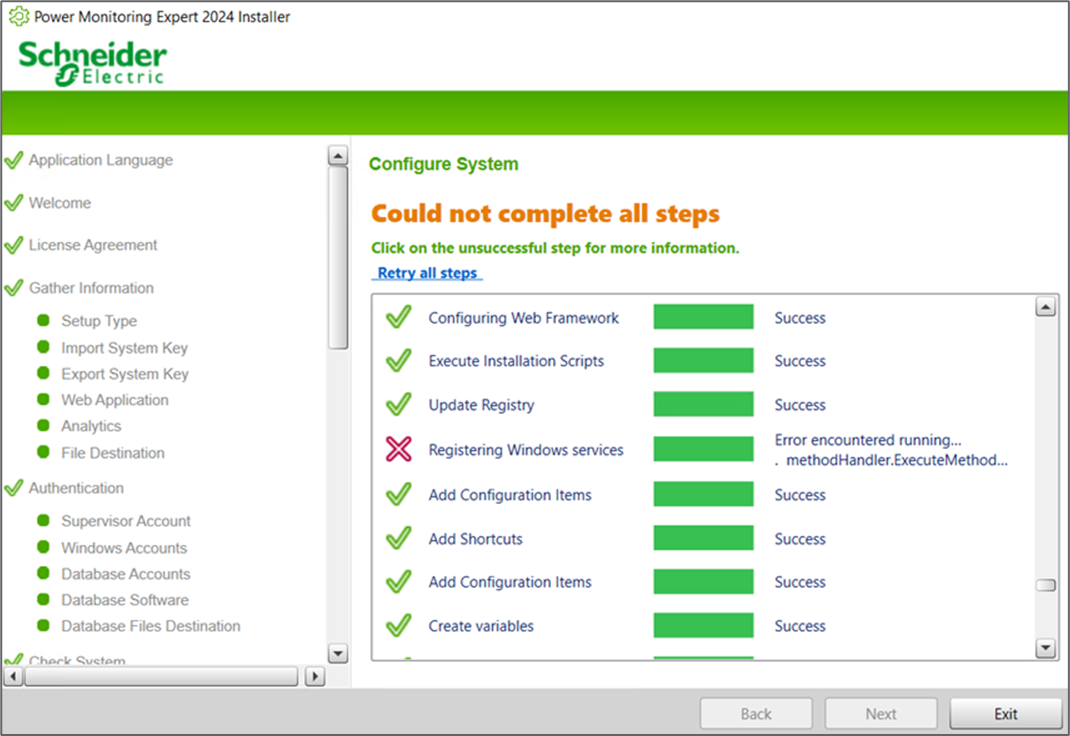Click checkmark icon next to Create variables
Image resolution: width=1070 pixels, height=736 pixels.
click(x=399, y=625)
